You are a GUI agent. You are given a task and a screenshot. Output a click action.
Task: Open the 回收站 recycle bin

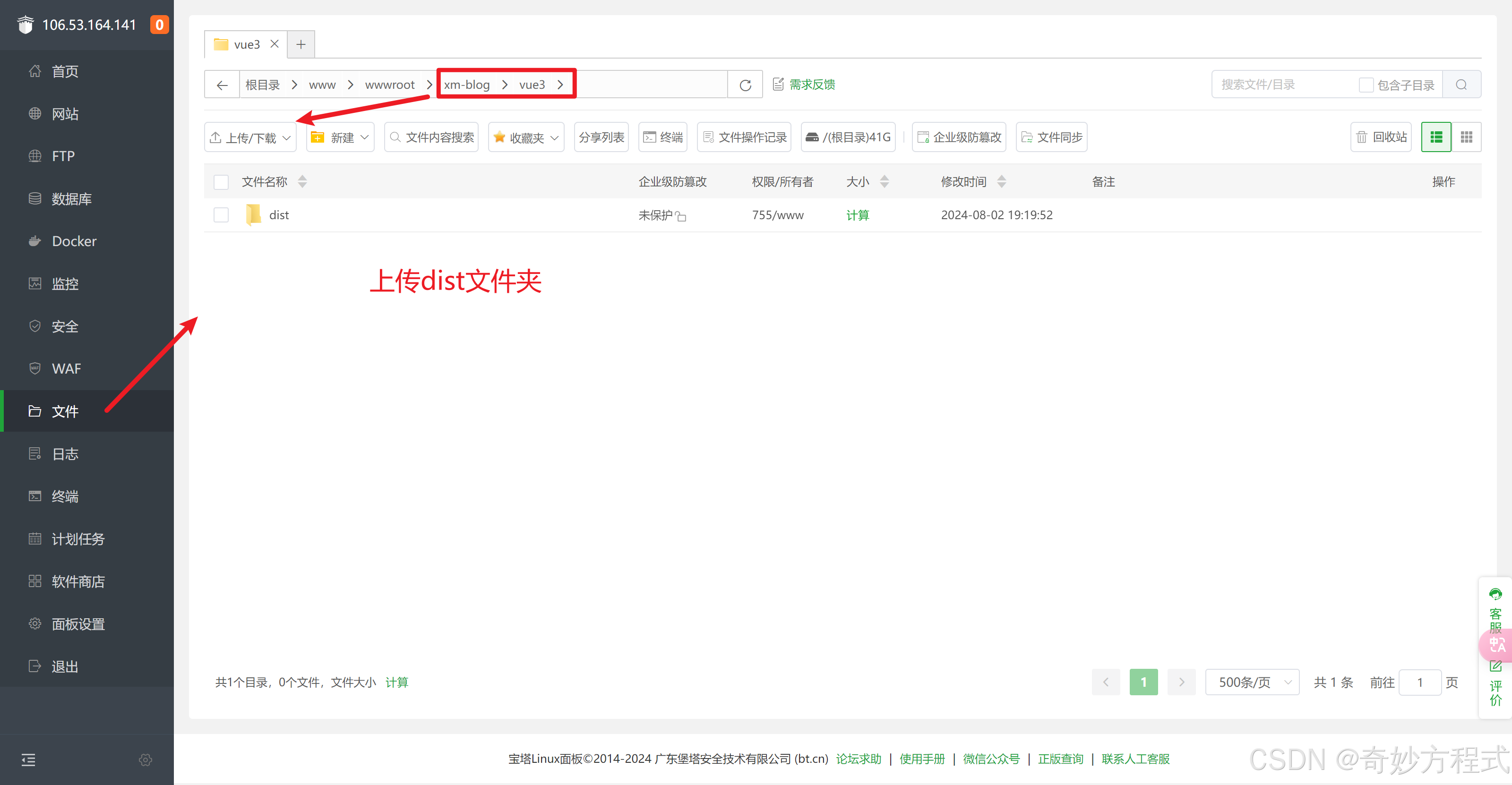click(x=1381, y=137)
